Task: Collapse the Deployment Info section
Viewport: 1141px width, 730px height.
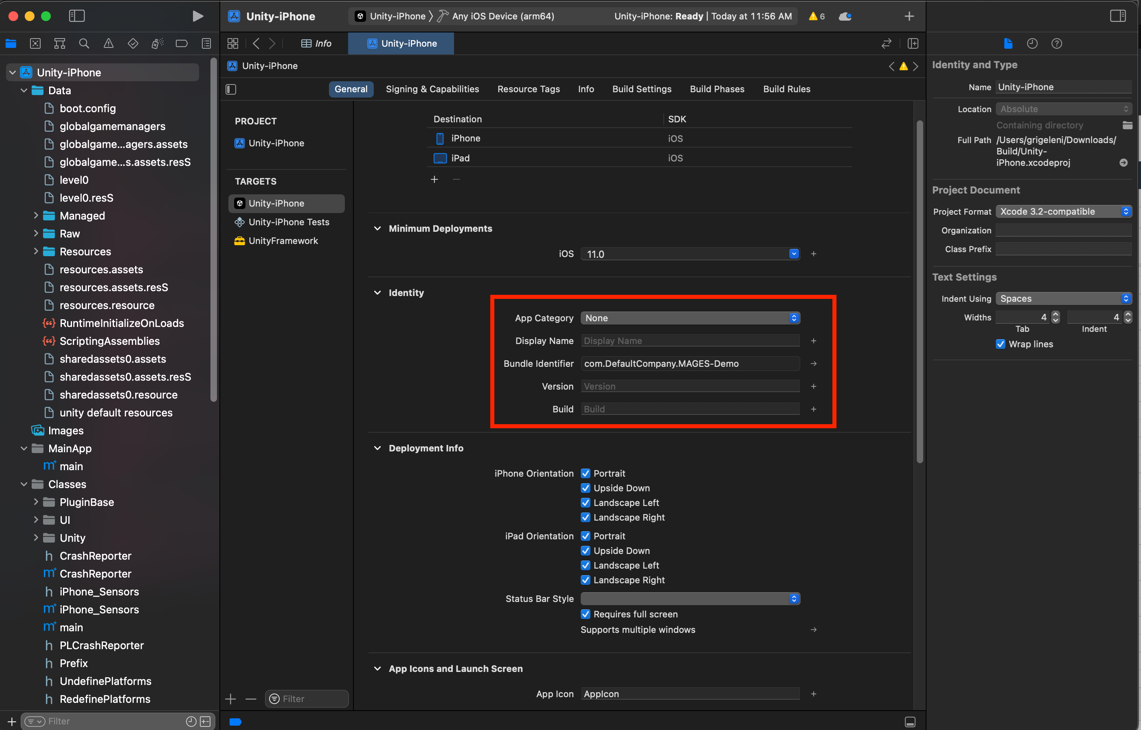Action: click(x=378, y=449)
